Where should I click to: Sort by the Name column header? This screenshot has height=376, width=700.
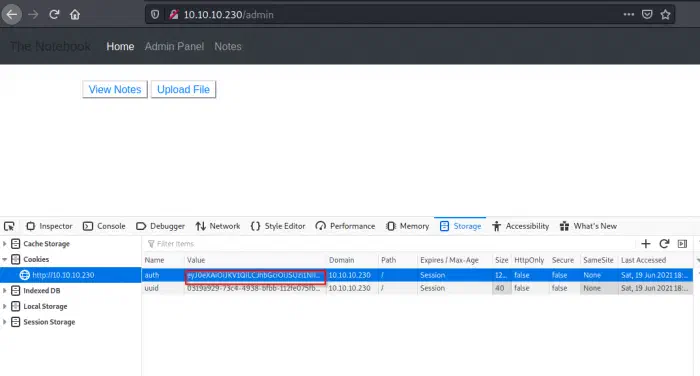coord(163,260)
